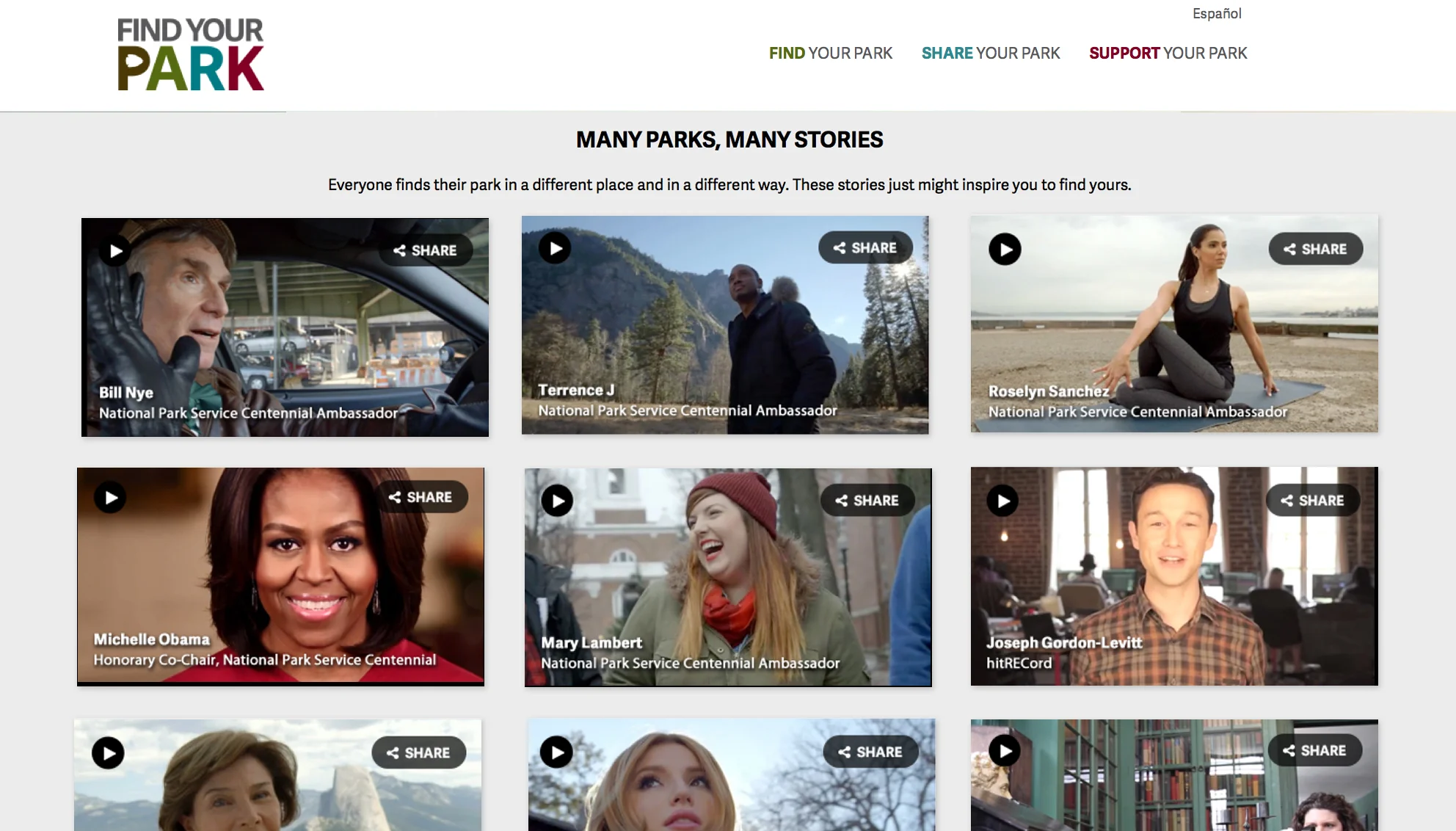This screenshot has height=831, width=1456.
Task: Play bottom-left video with woman near Half Dome
Action: click(x=108, y=753)
